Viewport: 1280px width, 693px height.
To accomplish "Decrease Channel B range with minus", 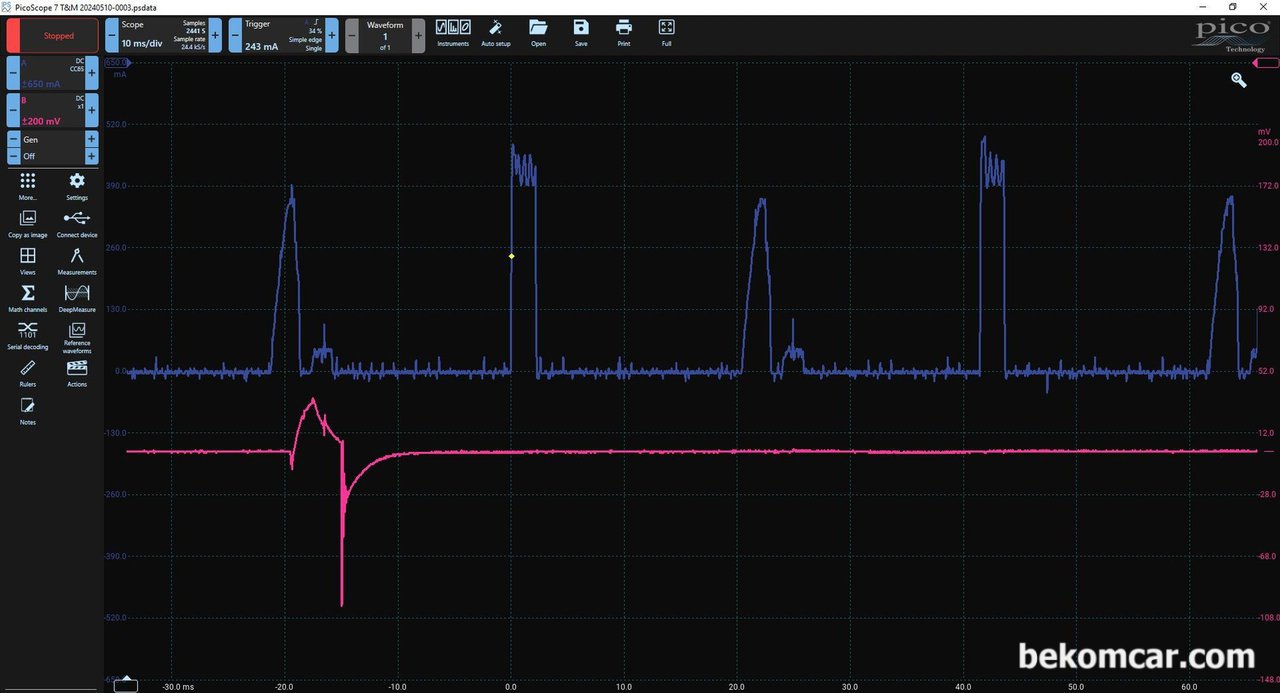I will (x=13, y=110).
